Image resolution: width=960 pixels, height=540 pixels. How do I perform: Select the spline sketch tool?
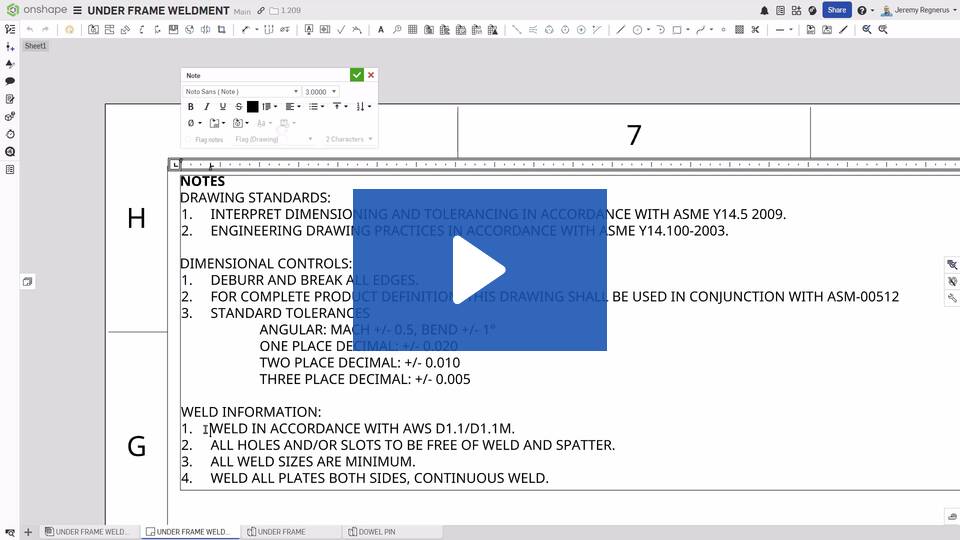tap(701, 29)
